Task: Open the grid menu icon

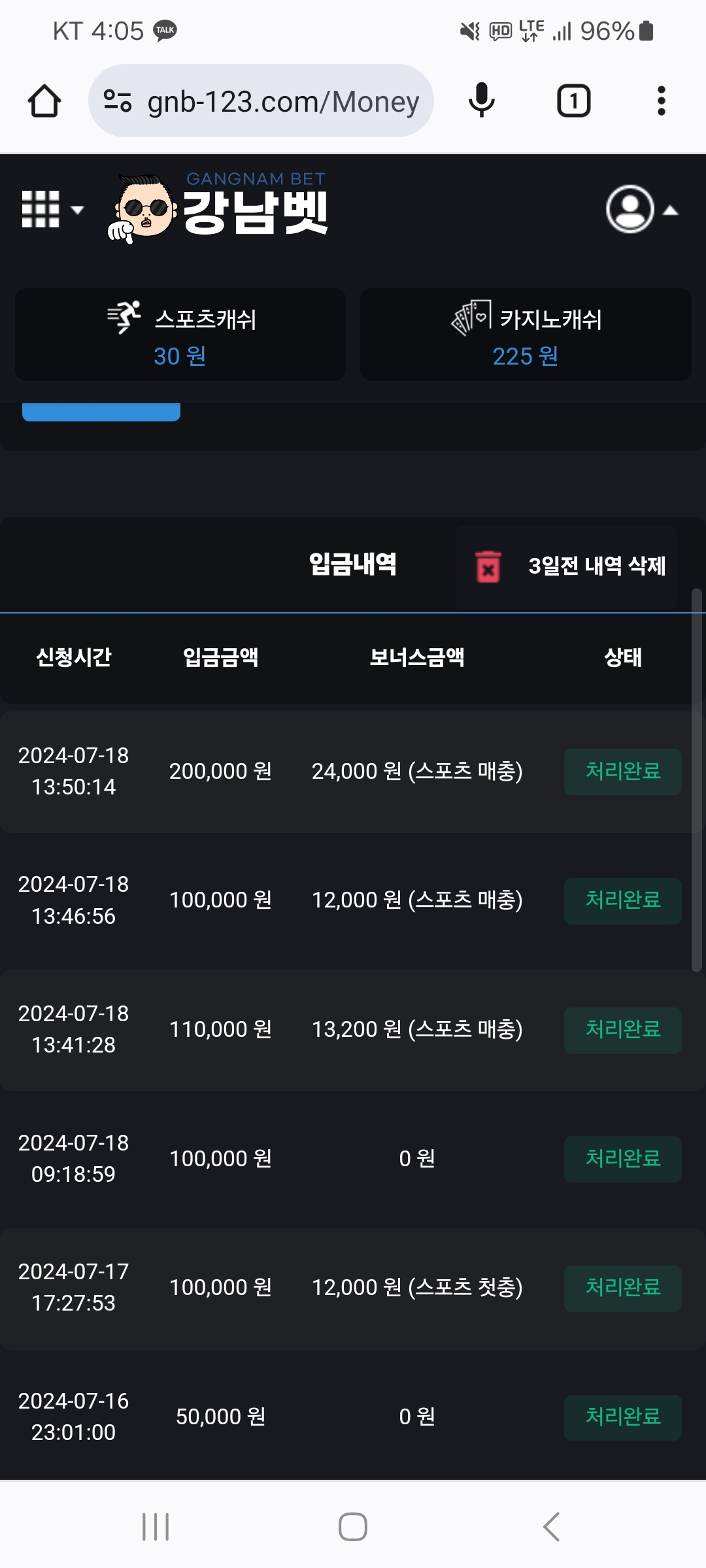Action: coord(51,210)
